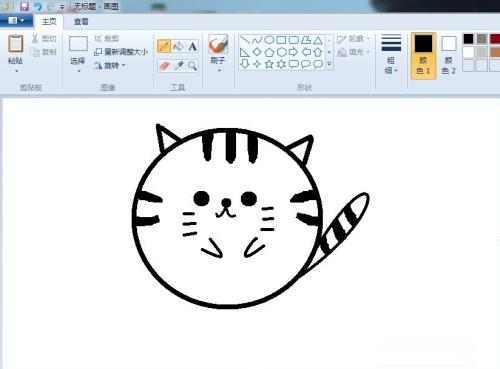Choose the Down arrow shape
The height and width of the screenshot is (369, 500).
coord(245,64)
